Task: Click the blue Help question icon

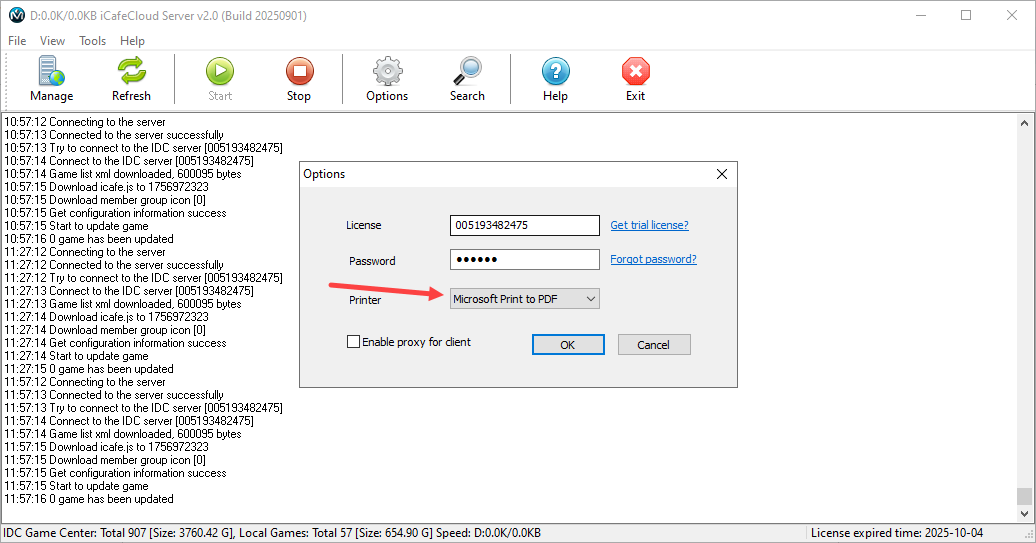Action: pos(556,71)
